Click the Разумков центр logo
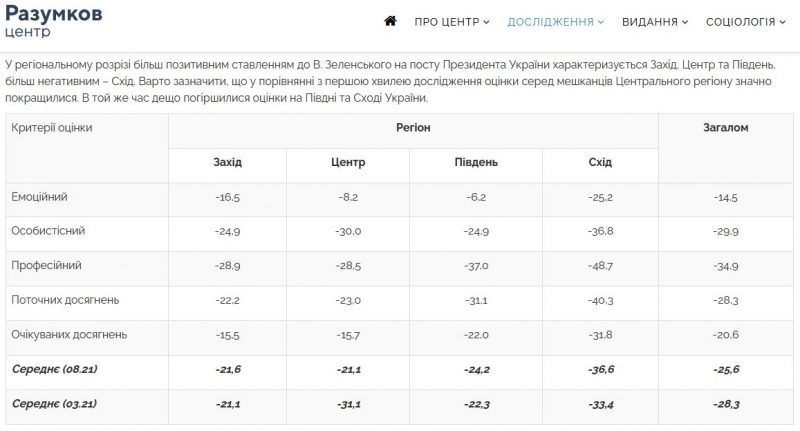The image size is (800, 431). click(53, 20)
